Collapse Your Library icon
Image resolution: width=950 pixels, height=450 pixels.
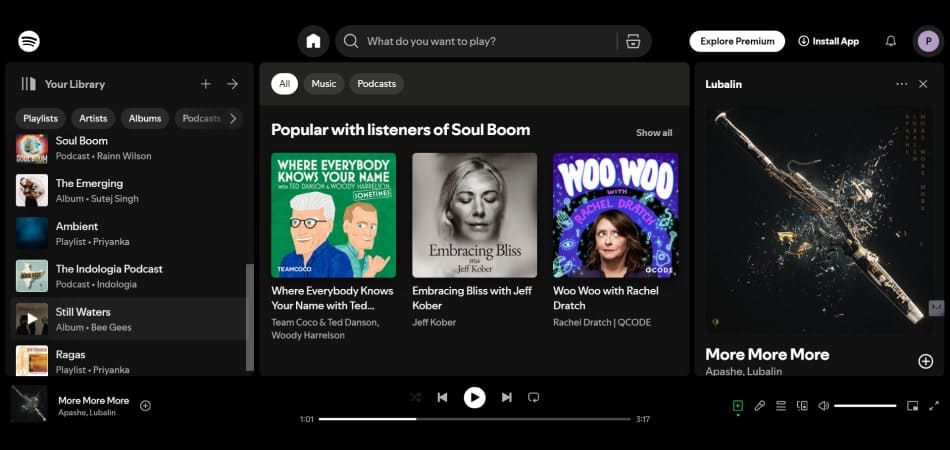pos(28,84)
